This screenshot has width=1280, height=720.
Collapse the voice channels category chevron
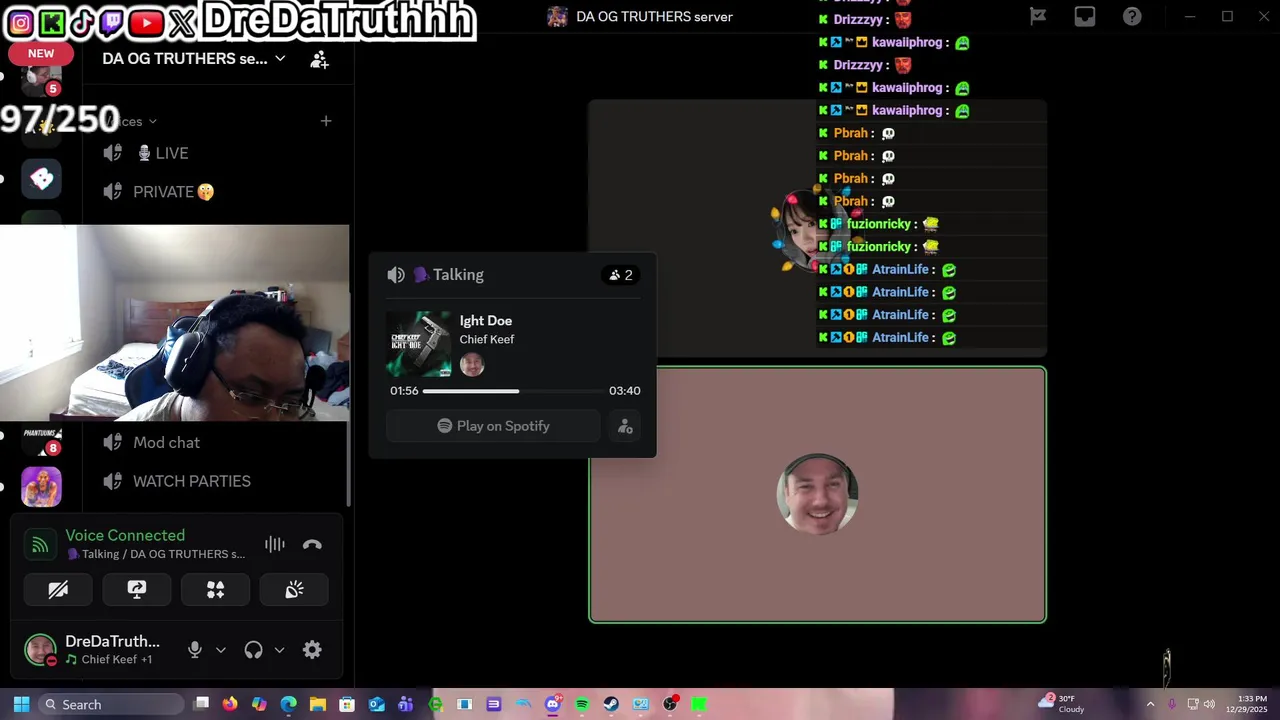pos(152,121)
